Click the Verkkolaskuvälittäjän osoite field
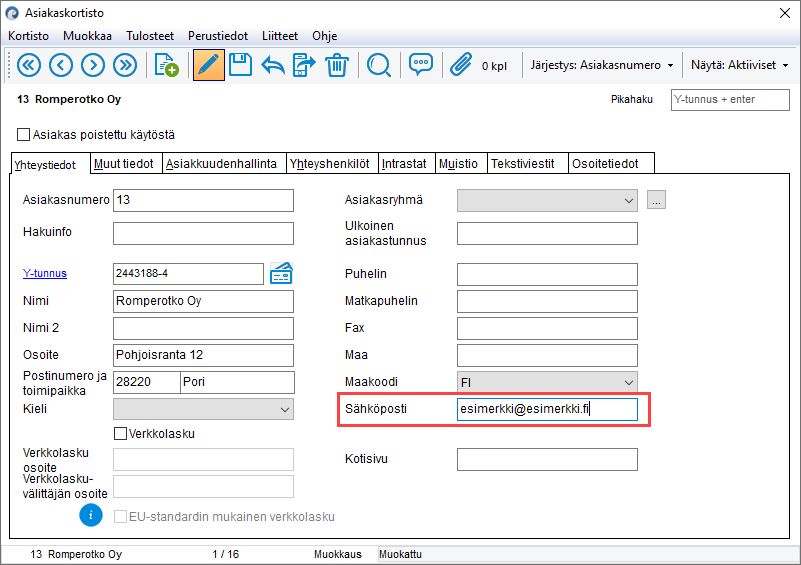The image size is (801, 565). click(x=203, y=486)
